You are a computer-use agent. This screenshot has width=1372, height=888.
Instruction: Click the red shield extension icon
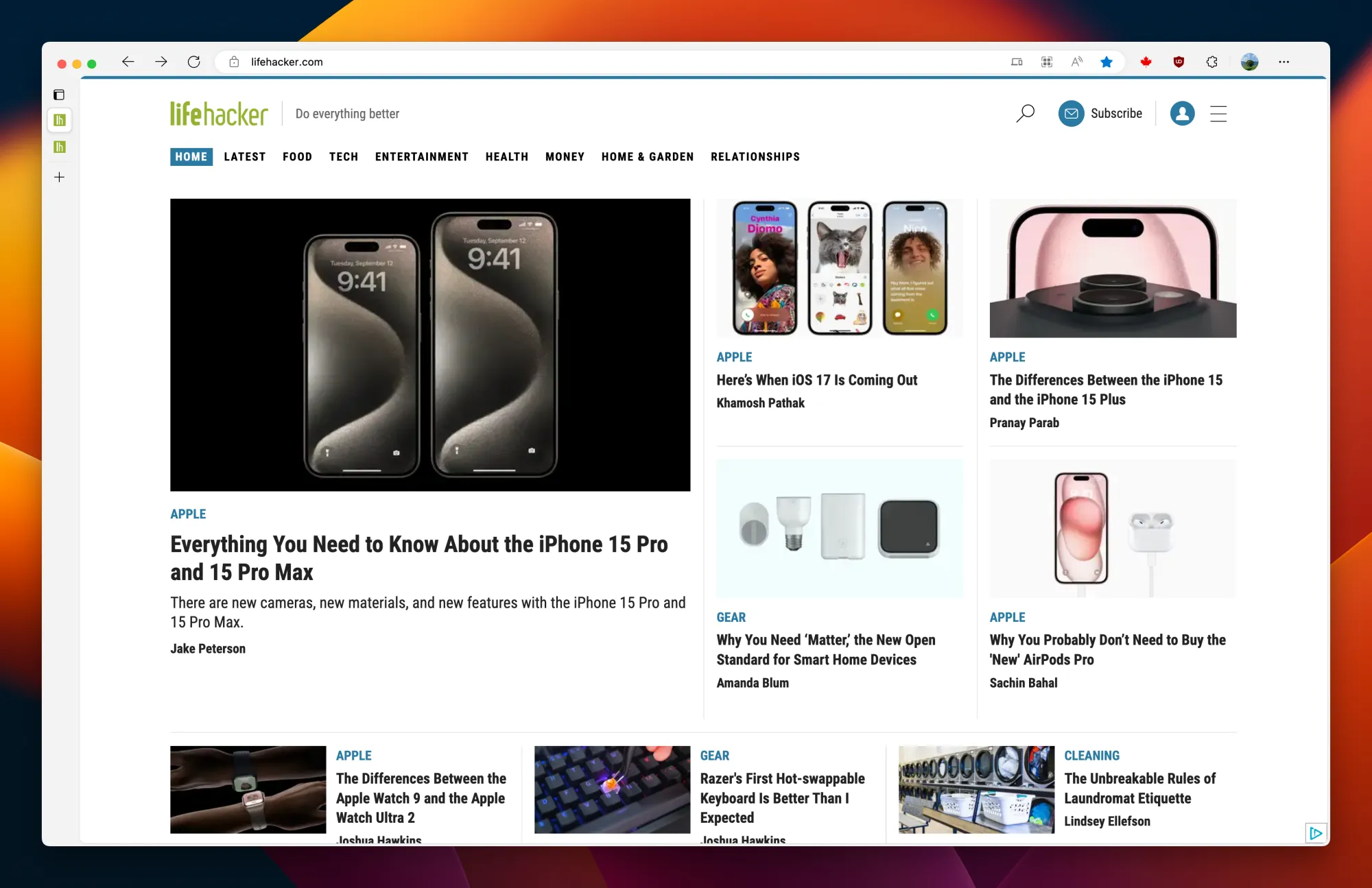[1179, 62]
